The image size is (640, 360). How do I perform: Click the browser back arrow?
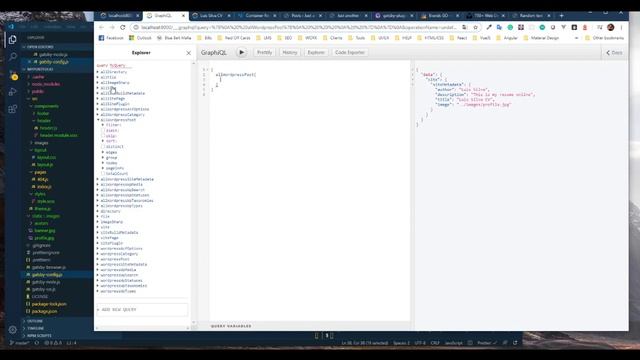coord(101,27)
